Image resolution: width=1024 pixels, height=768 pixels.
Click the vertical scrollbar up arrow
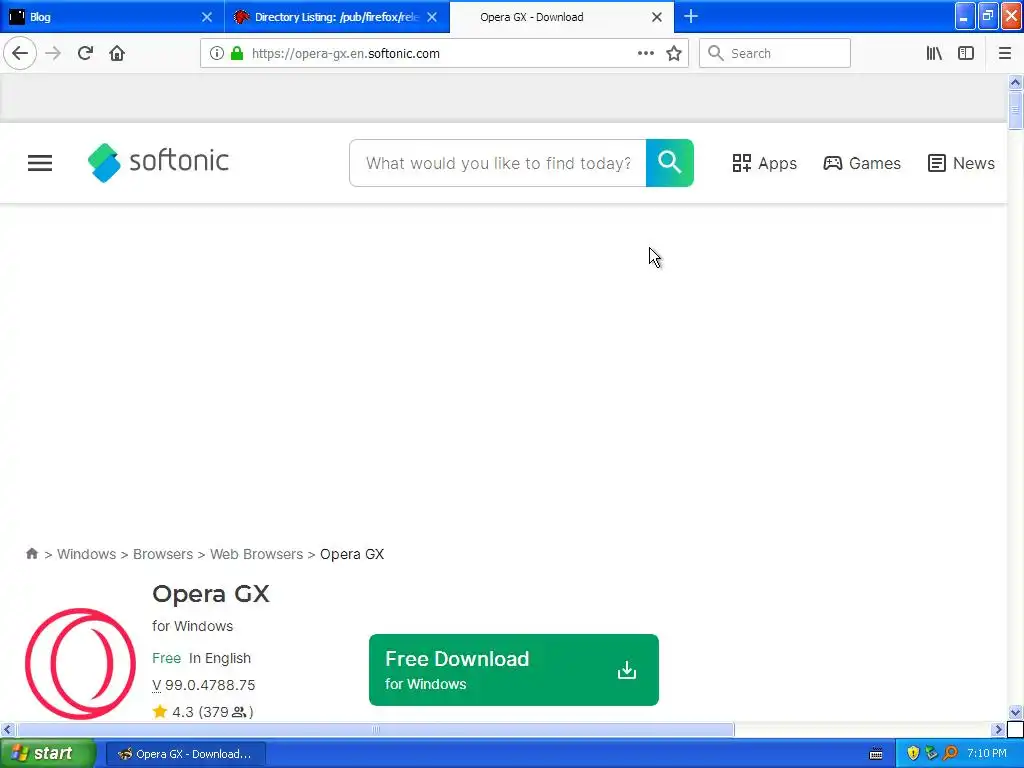coord(1015,82)
